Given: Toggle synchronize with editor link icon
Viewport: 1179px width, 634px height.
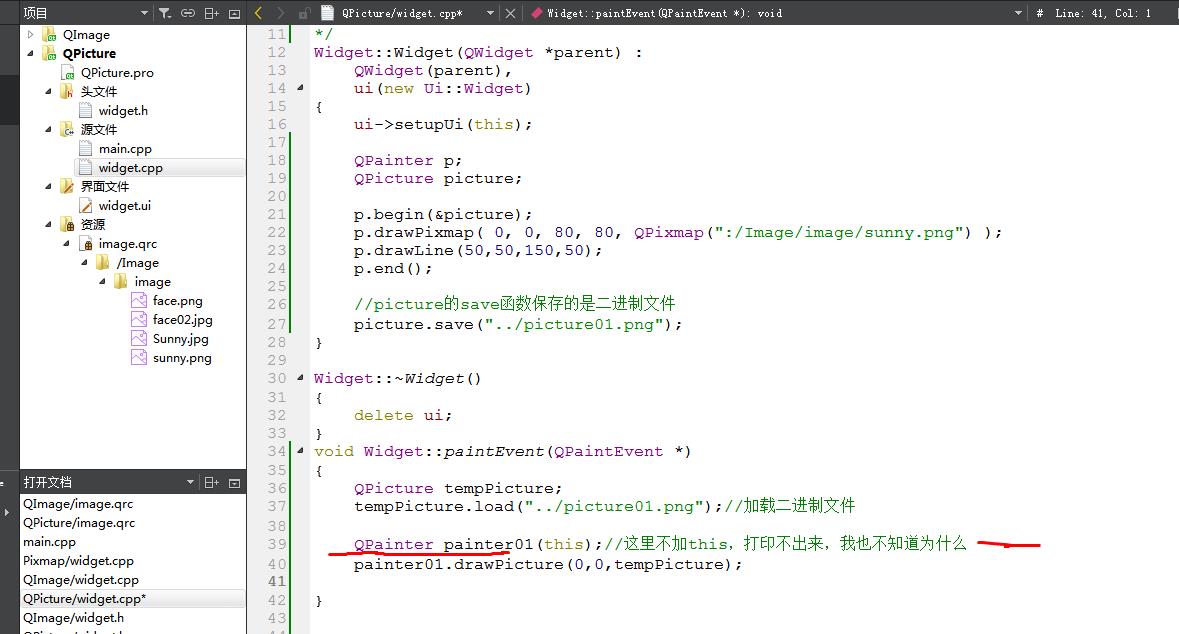Looking at the screenshot, I should (x=188, y=13).
